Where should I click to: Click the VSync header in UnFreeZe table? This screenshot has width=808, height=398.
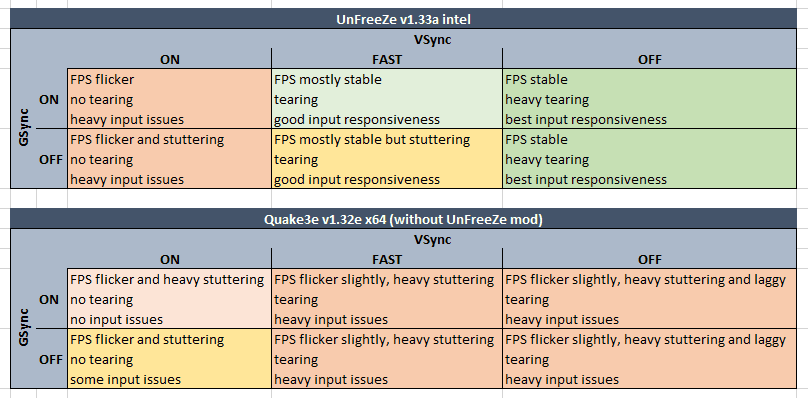click(432, 39)
